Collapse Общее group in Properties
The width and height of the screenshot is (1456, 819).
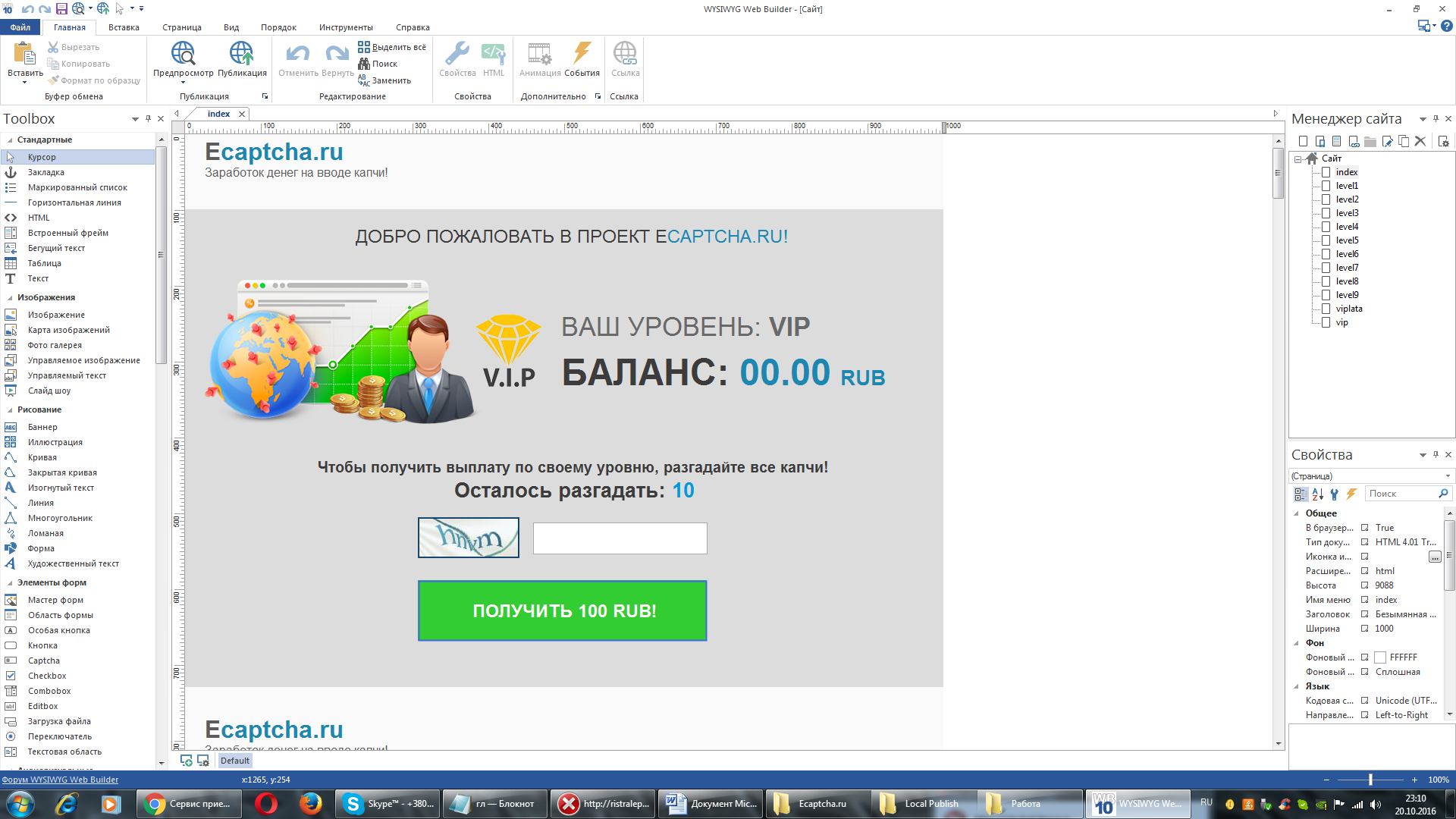pos(1296,513)
